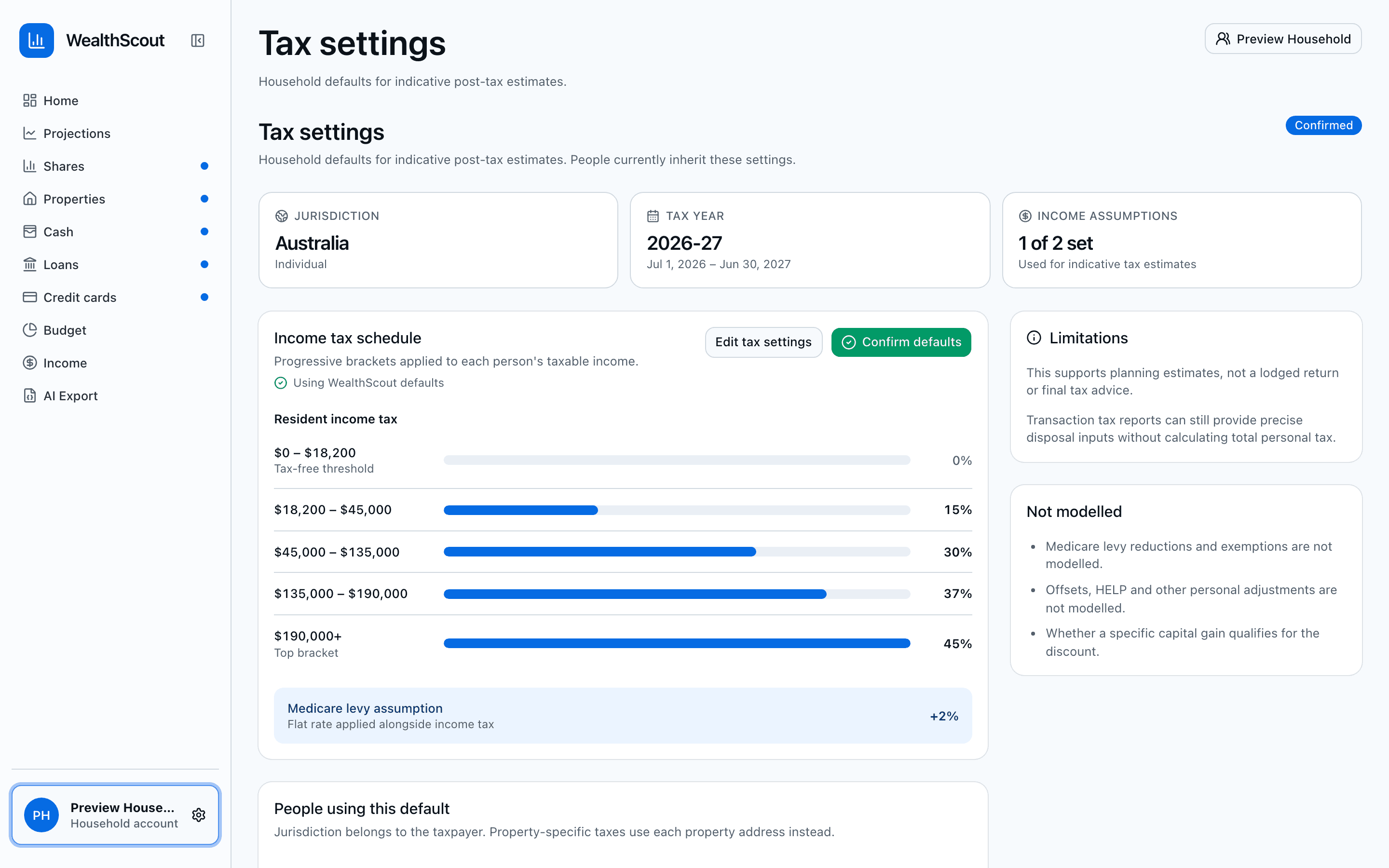This screenshot has width=1389, height=868.
Task: Click the blue dot next to Shares
Action: point(204,166)
